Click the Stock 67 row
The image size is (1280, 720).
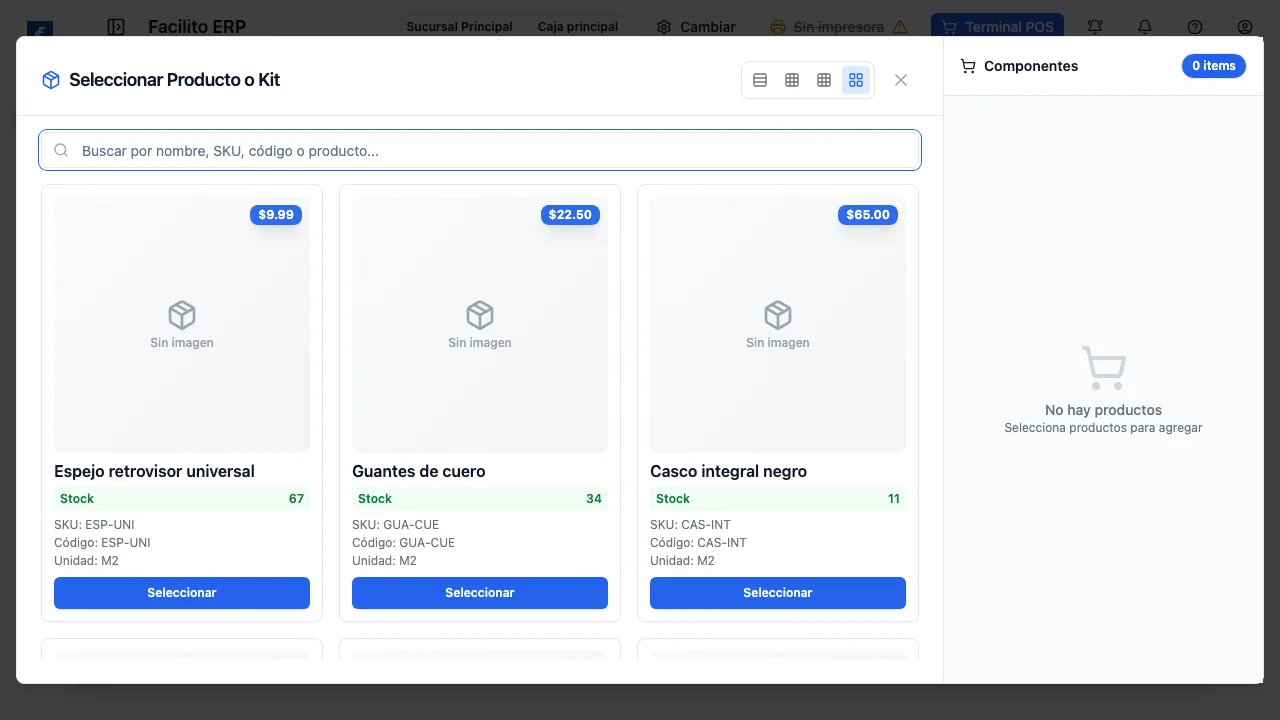tap(182, 499)
